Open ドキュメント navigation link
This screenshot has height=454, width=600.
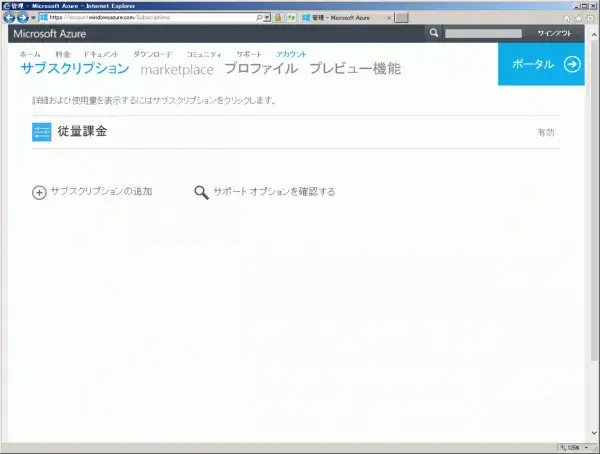[x=101, y=54]
